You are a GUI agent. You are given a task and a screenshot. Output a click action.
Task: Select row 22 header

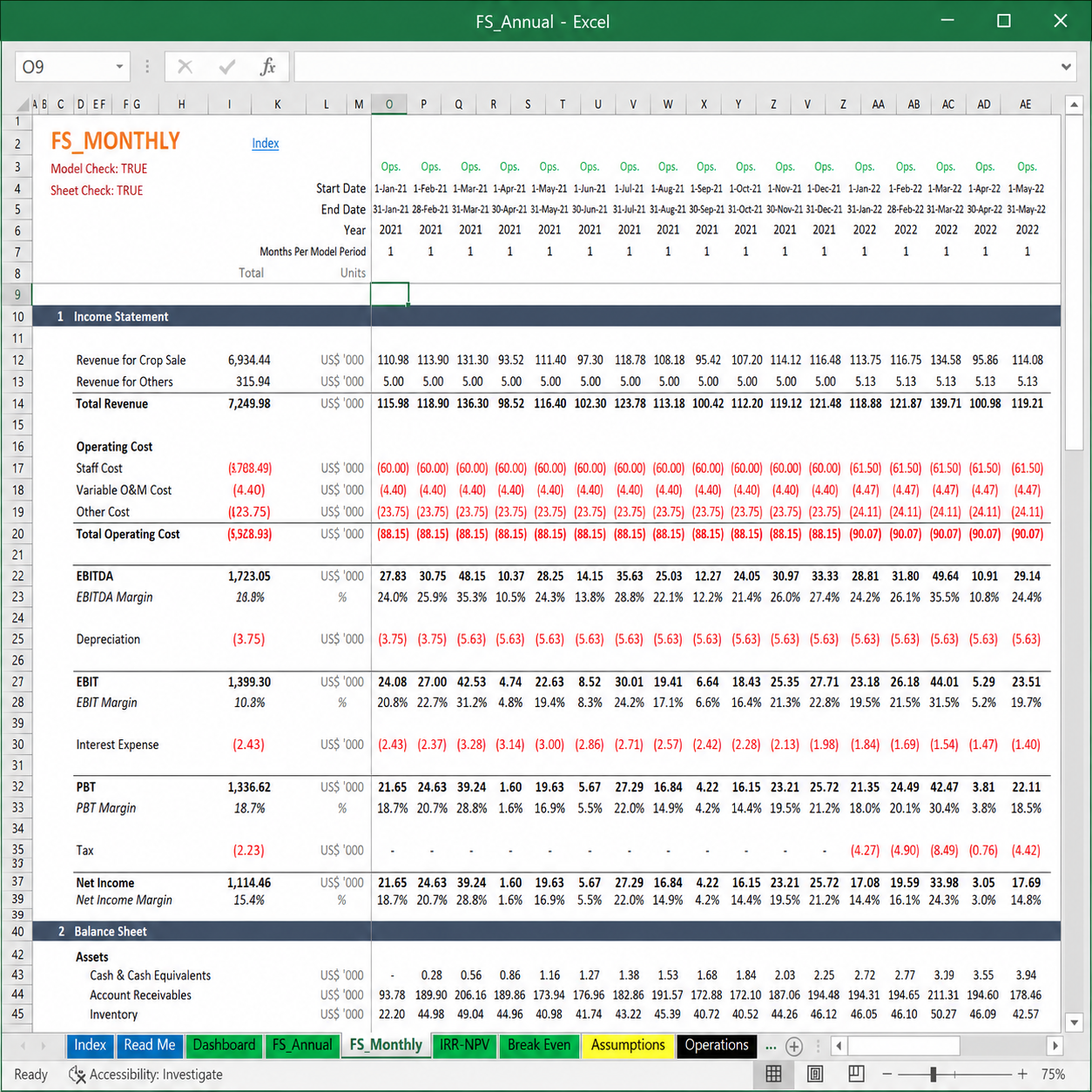tap(17, 576)
